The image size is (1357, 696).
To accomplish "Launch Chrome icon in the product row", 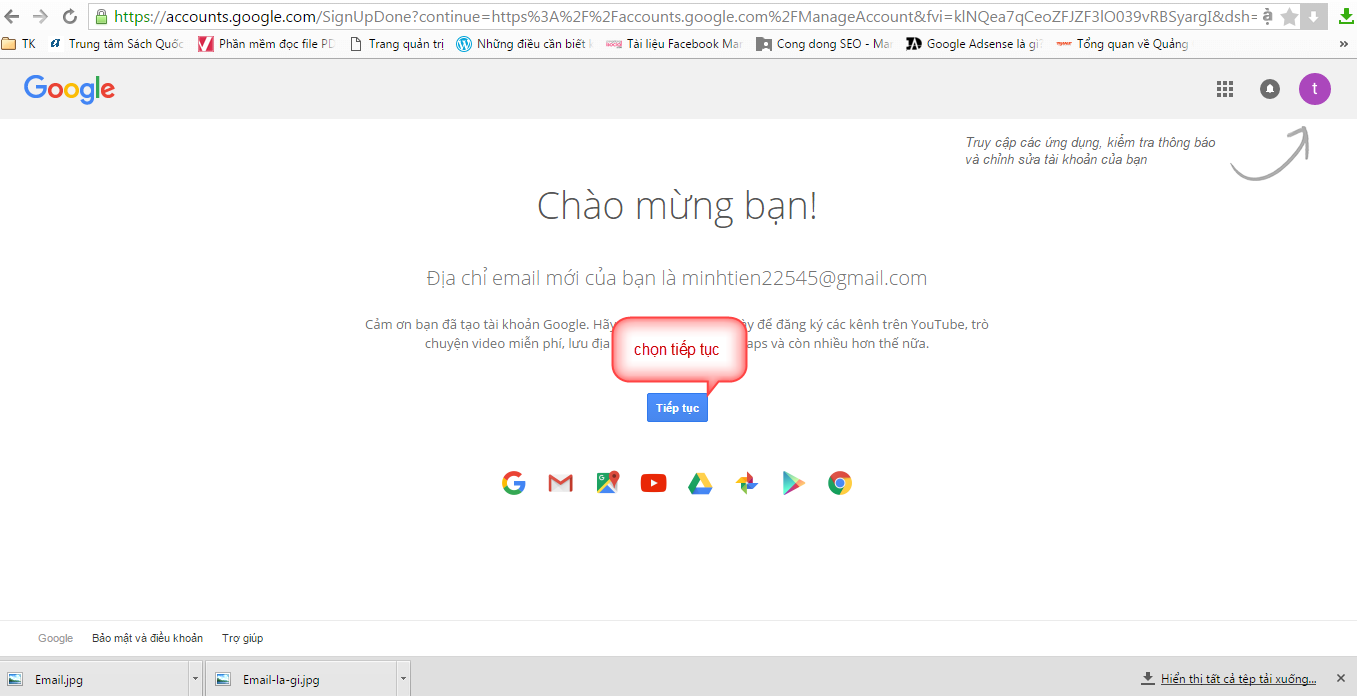I will point(840,483).
